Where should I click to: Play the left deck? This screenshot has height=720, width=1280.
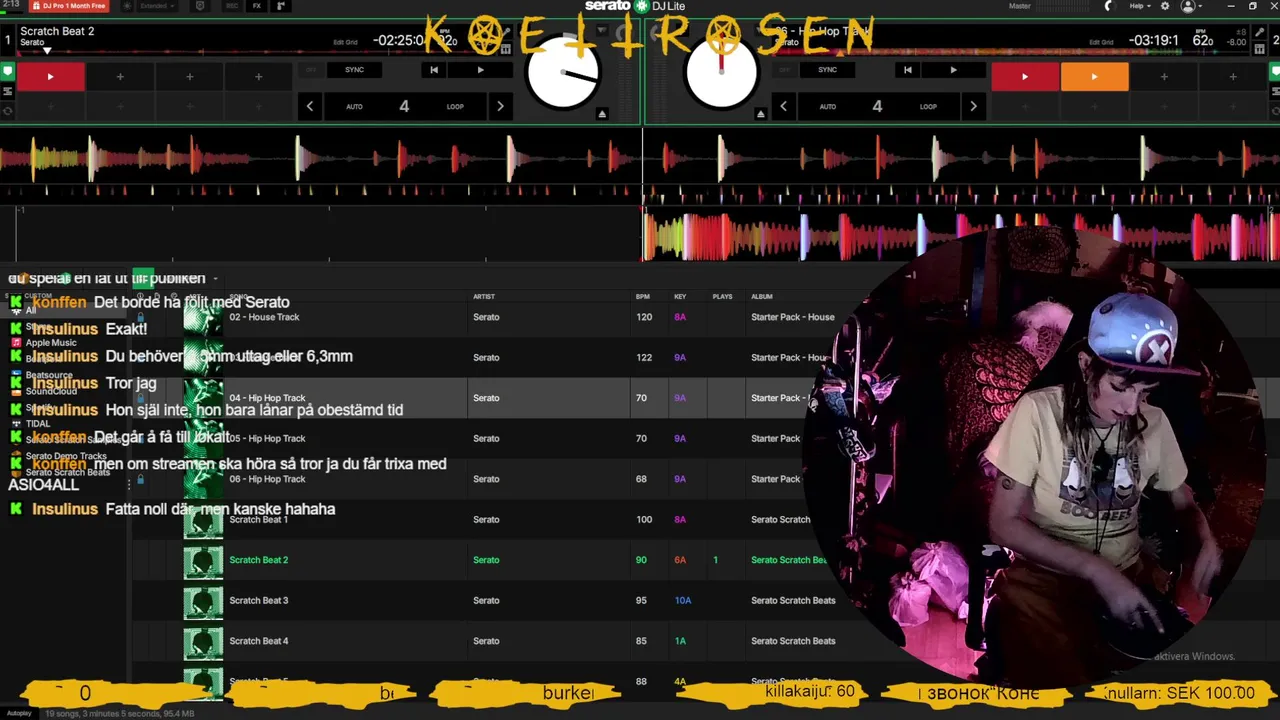pyautogui.click(x=480, y=70)
